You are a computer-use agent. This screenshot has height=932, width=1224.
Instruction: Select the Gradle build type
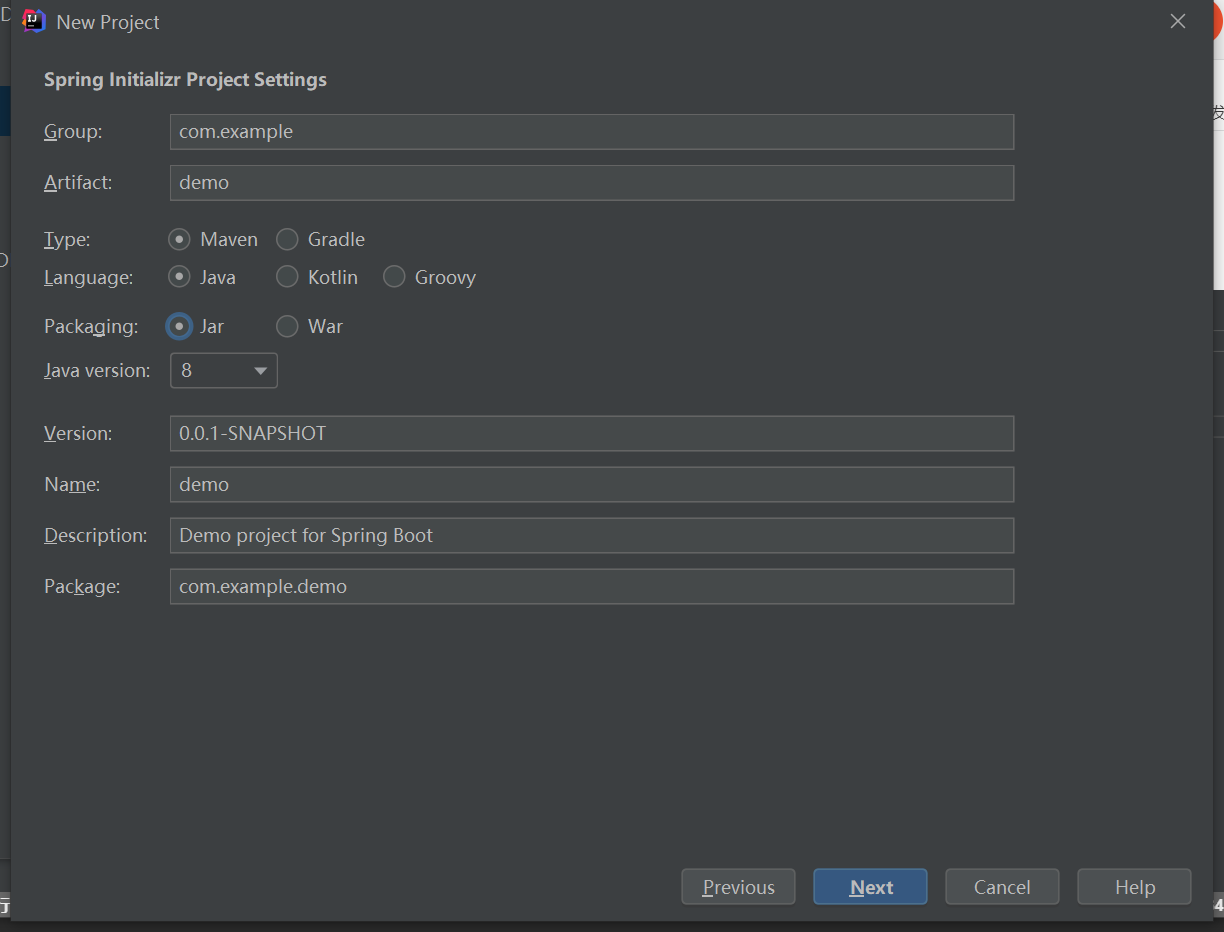pos(287,239)
